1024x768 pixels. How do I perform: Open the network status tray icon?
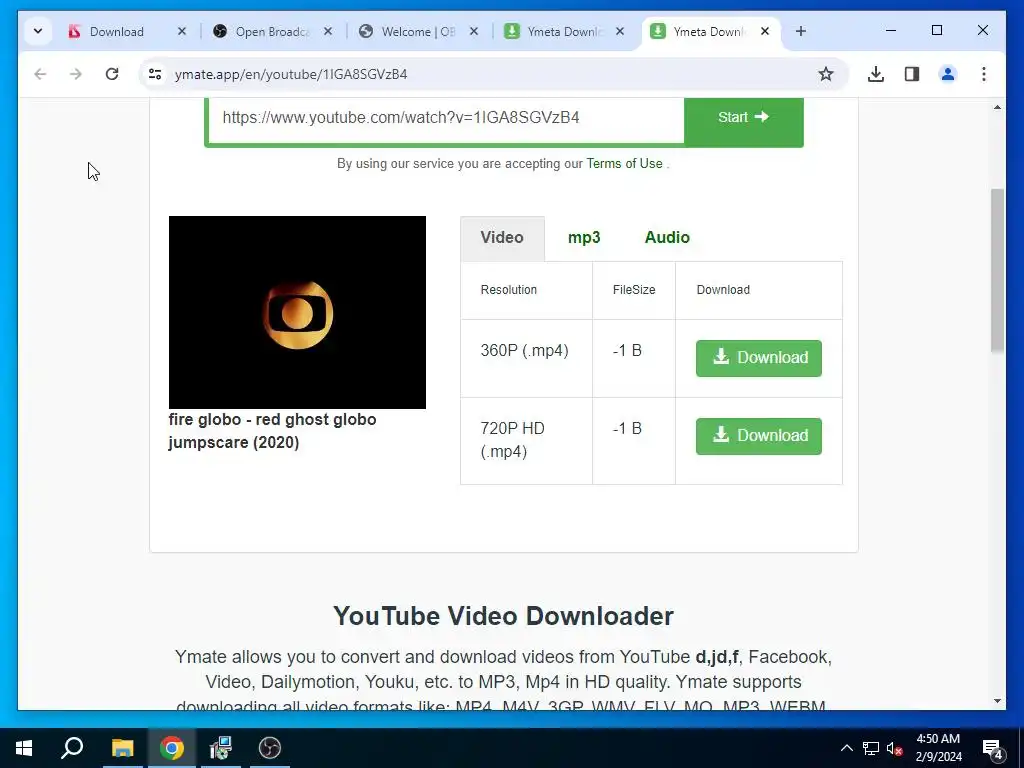(x=871, y=748)
